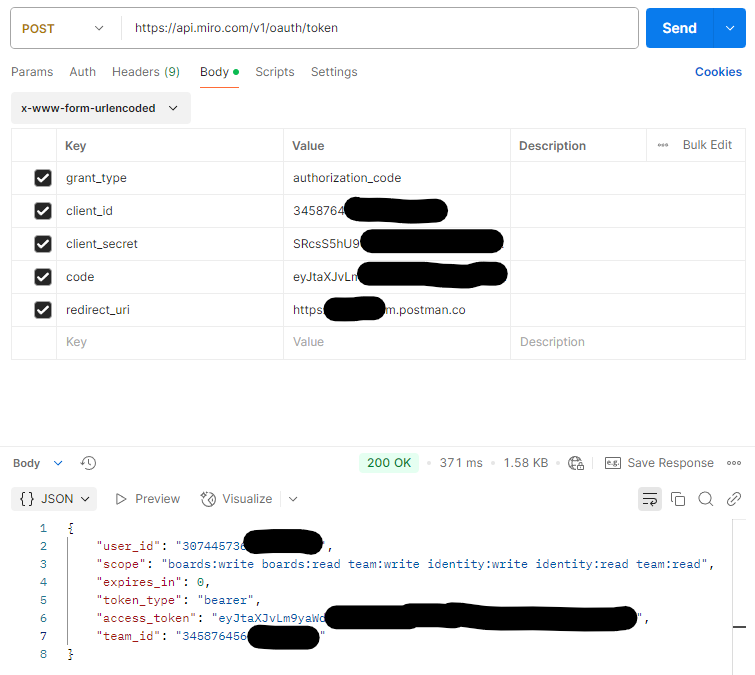Image resolution: width=755 pixels, height=675 pixels.
Task: Click the response link icon
Action: coord(733,499)
